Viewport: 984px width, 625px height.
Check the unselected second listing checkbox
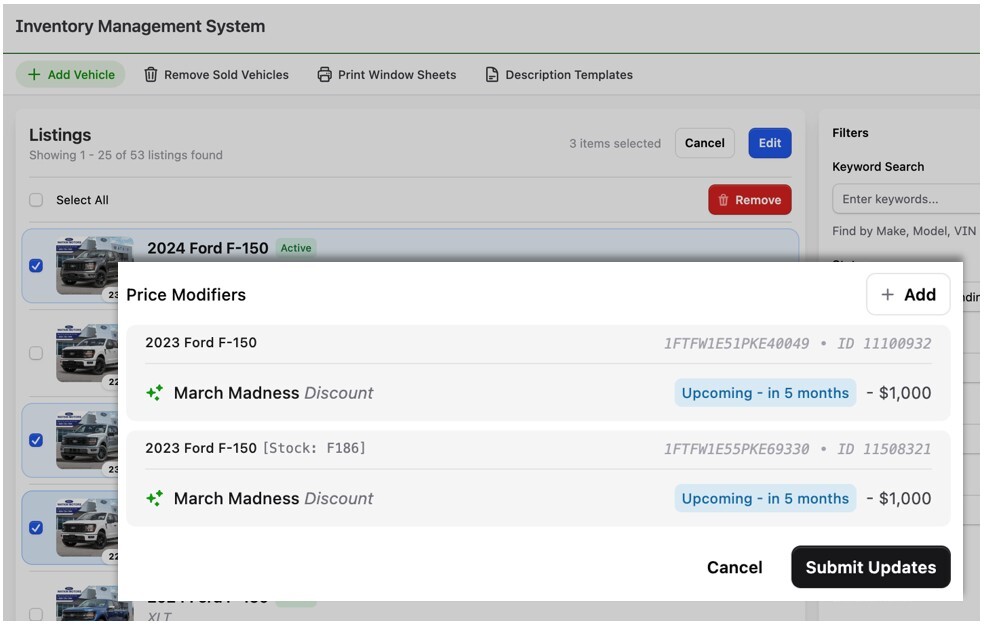click(36, 353)
